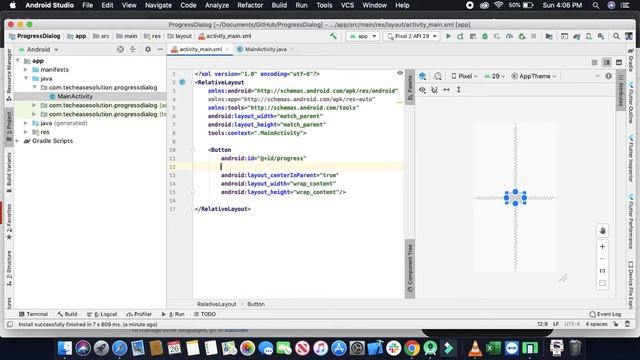This screenshot has width=640, height=360.
Task: Click Collapse All icon in Project panel
Action: [x=133, y=49]
